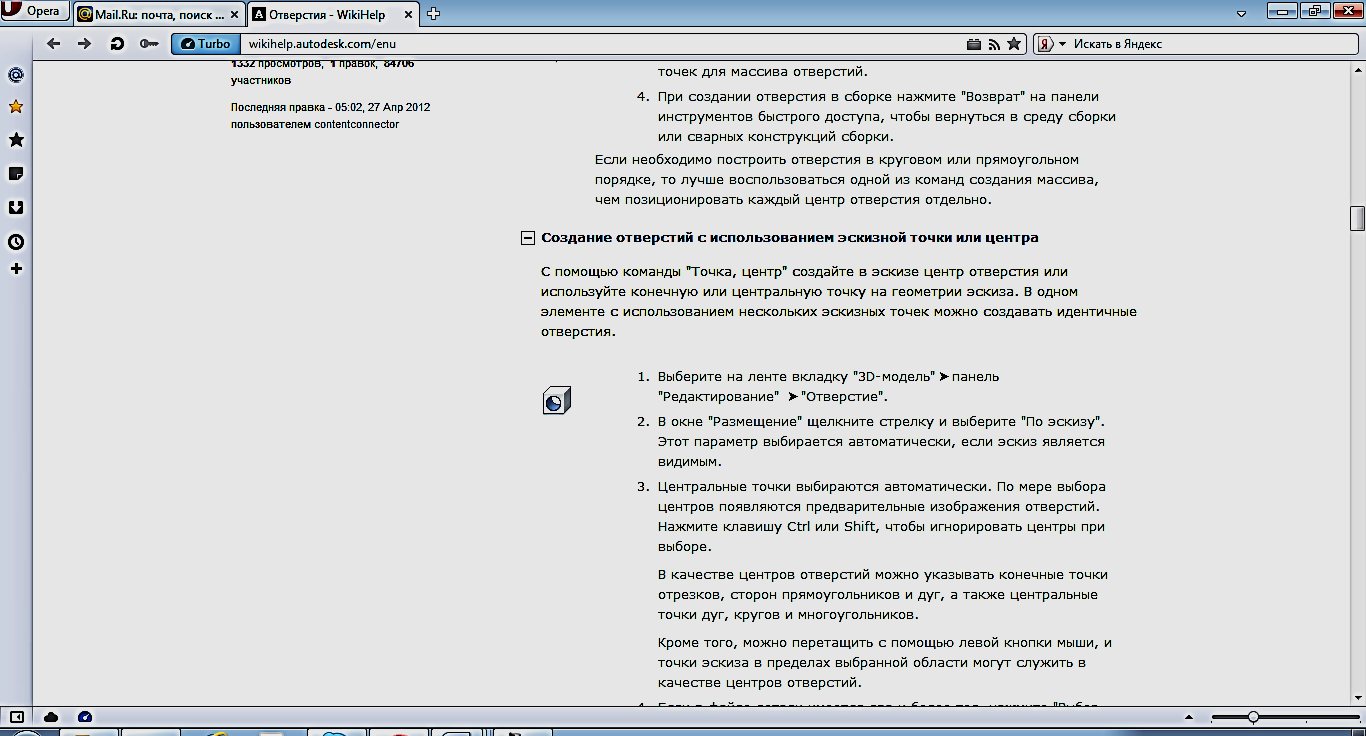Click the Hole tool icon image
Viewport: 1366px width, 736px height.
[x=557, y=400]
